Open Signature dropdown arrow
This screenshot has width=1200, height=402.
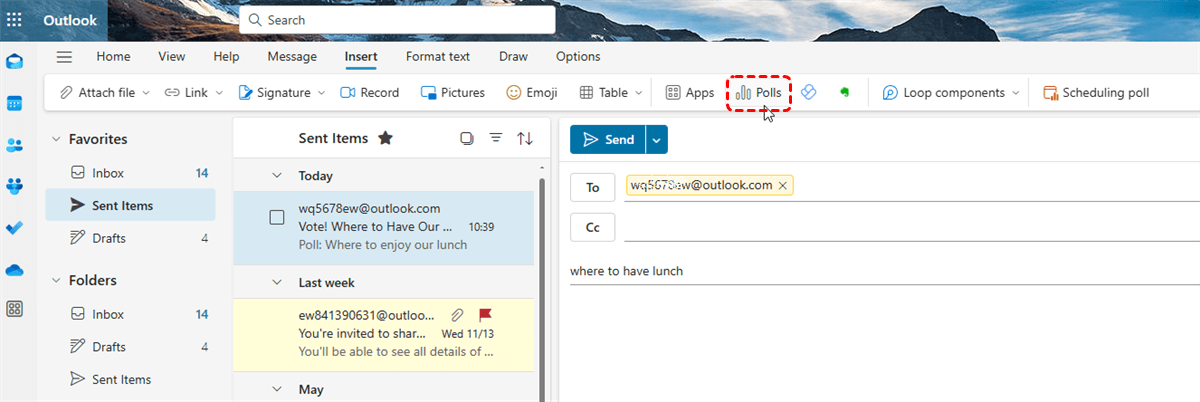click(x=321, y=93)
